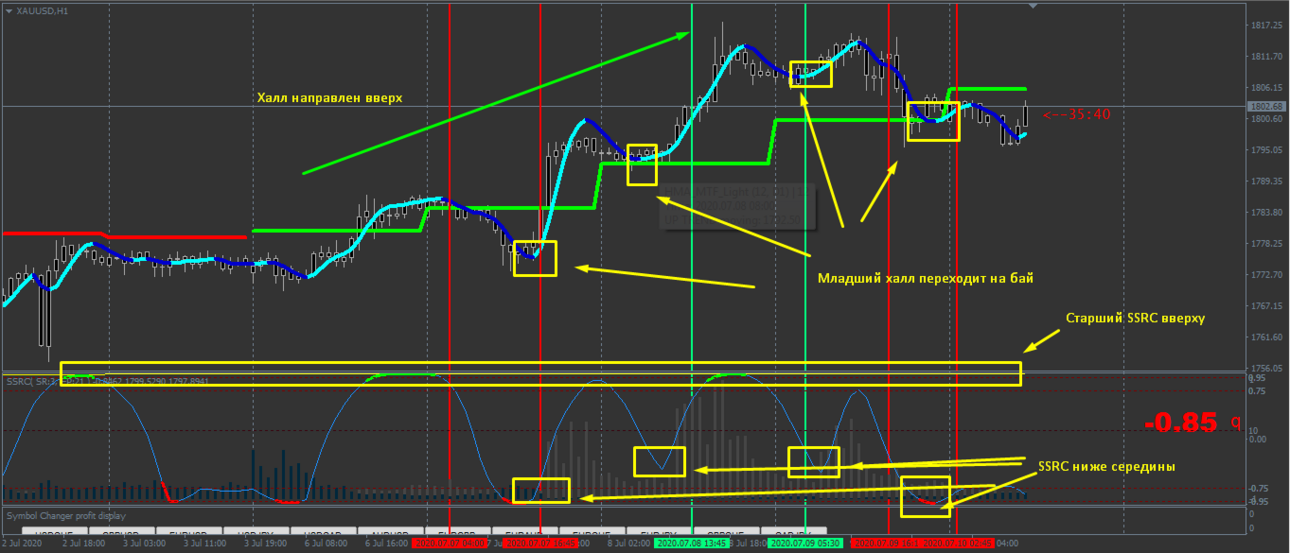Select the 'Халл направлен вверх' text label
The width and height of the screenshot is (1290, 553).
pyautogui.click(x=329, y=98)
